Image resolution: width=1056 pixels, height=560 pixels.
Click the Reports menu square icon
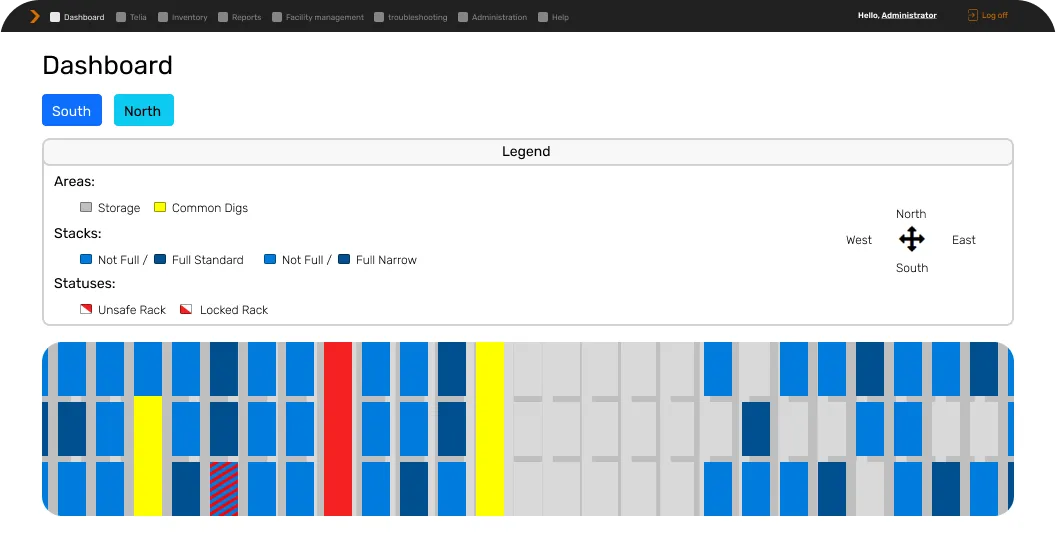pyautogui.click(x=223, y=17)
